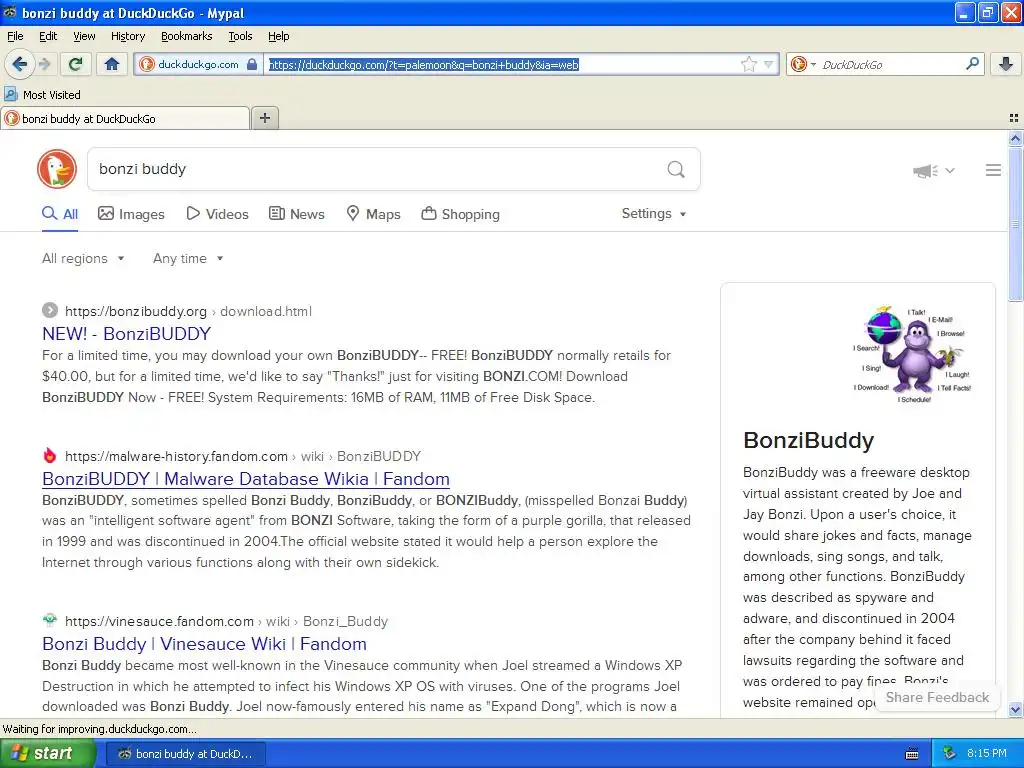
Task: Click the browser Back arrow button
Action: 19,64
